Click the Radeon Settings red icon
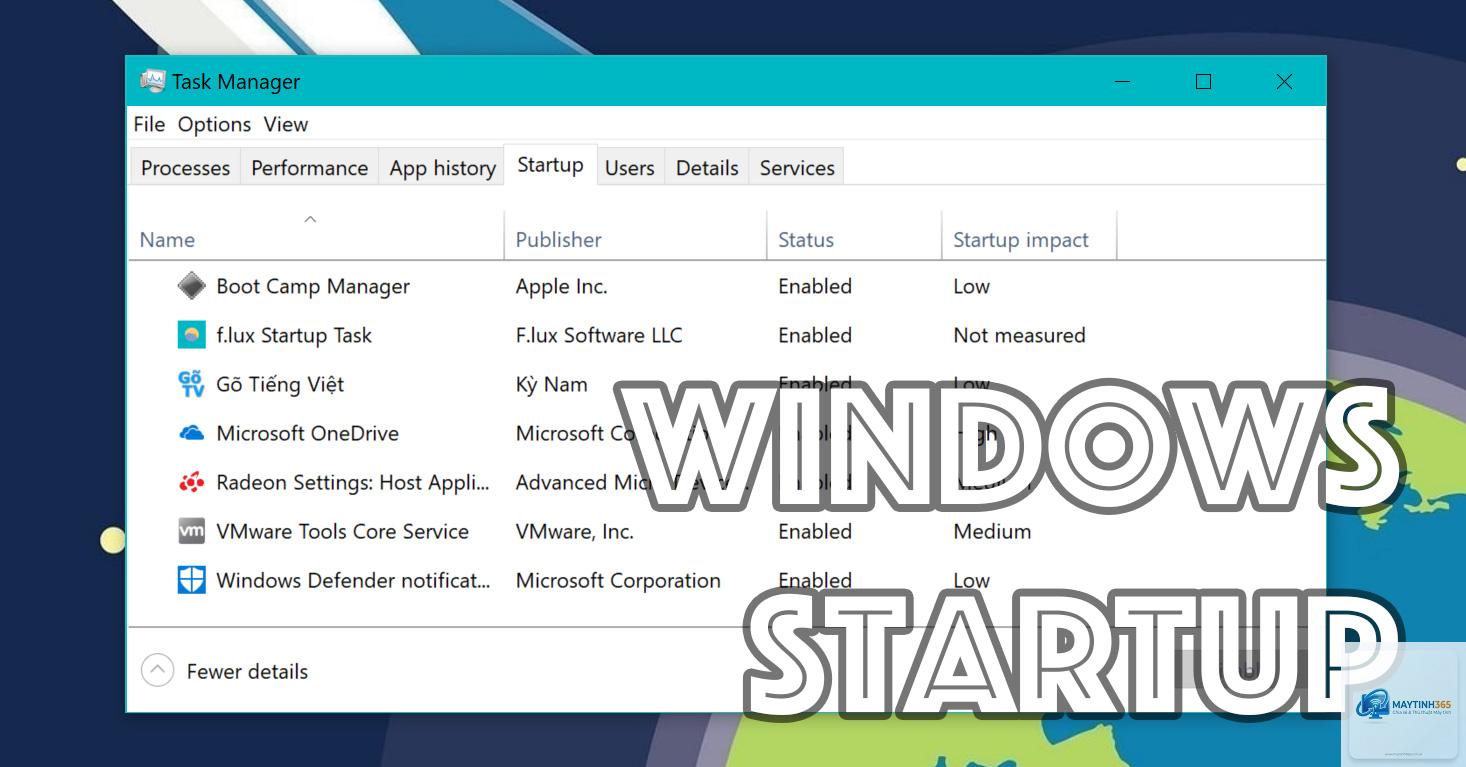This screenshot has width=1466, height=767. 191,482
